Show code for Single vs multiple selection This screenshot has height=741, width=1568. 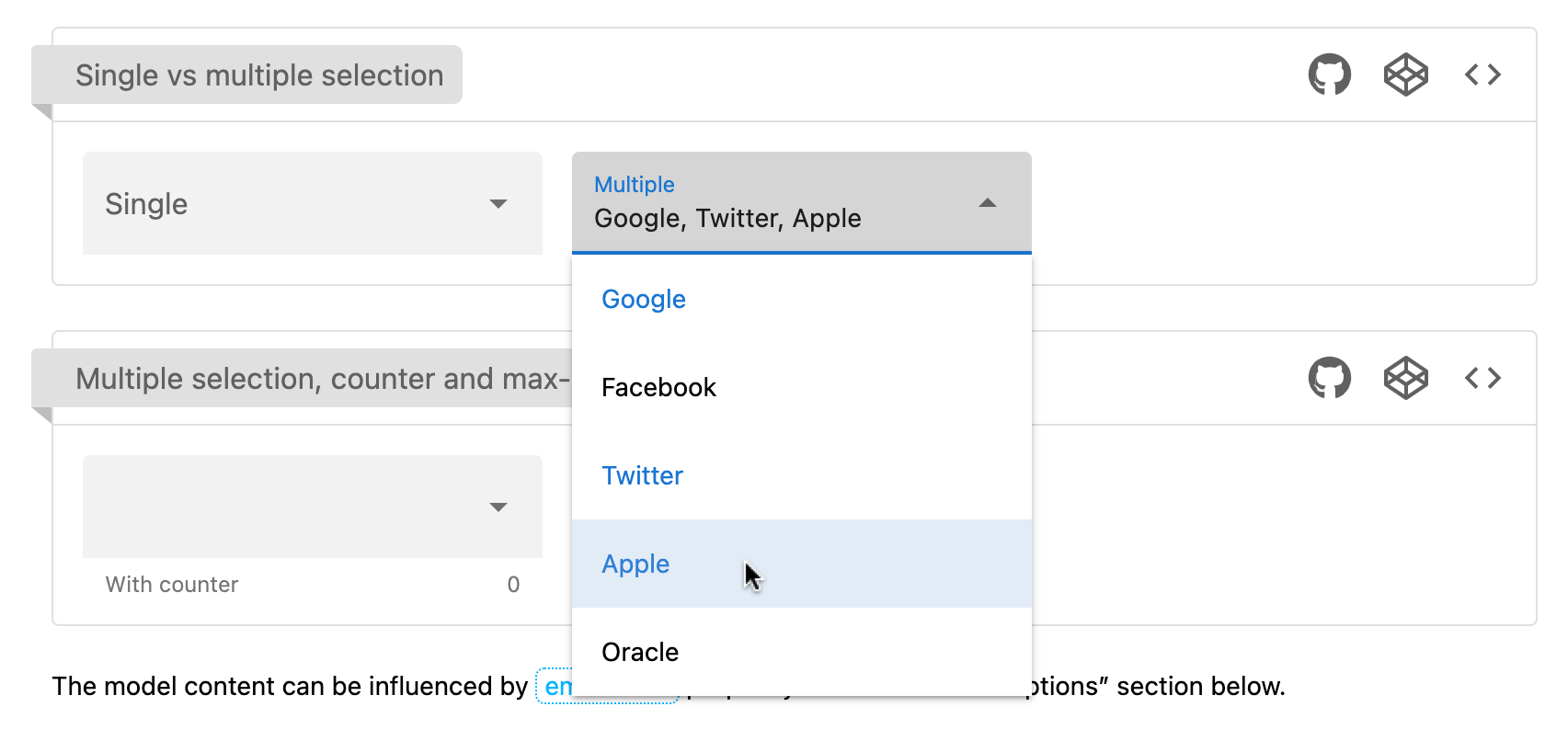pyautogui.click(x=1482, y=74)
